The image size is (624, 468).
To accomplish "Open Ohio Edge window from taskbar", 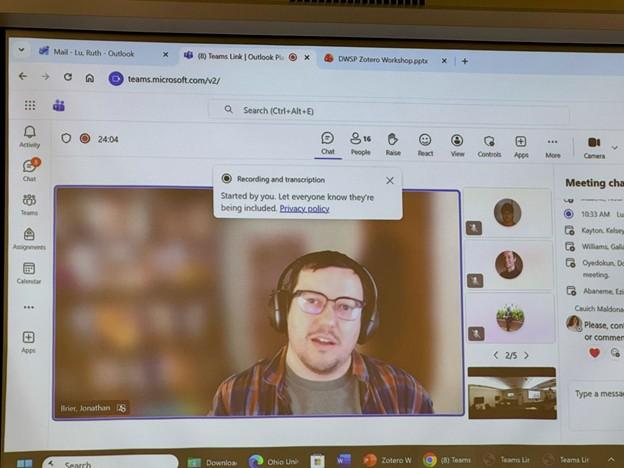I will pyautogui.click(x=273, y=461).
